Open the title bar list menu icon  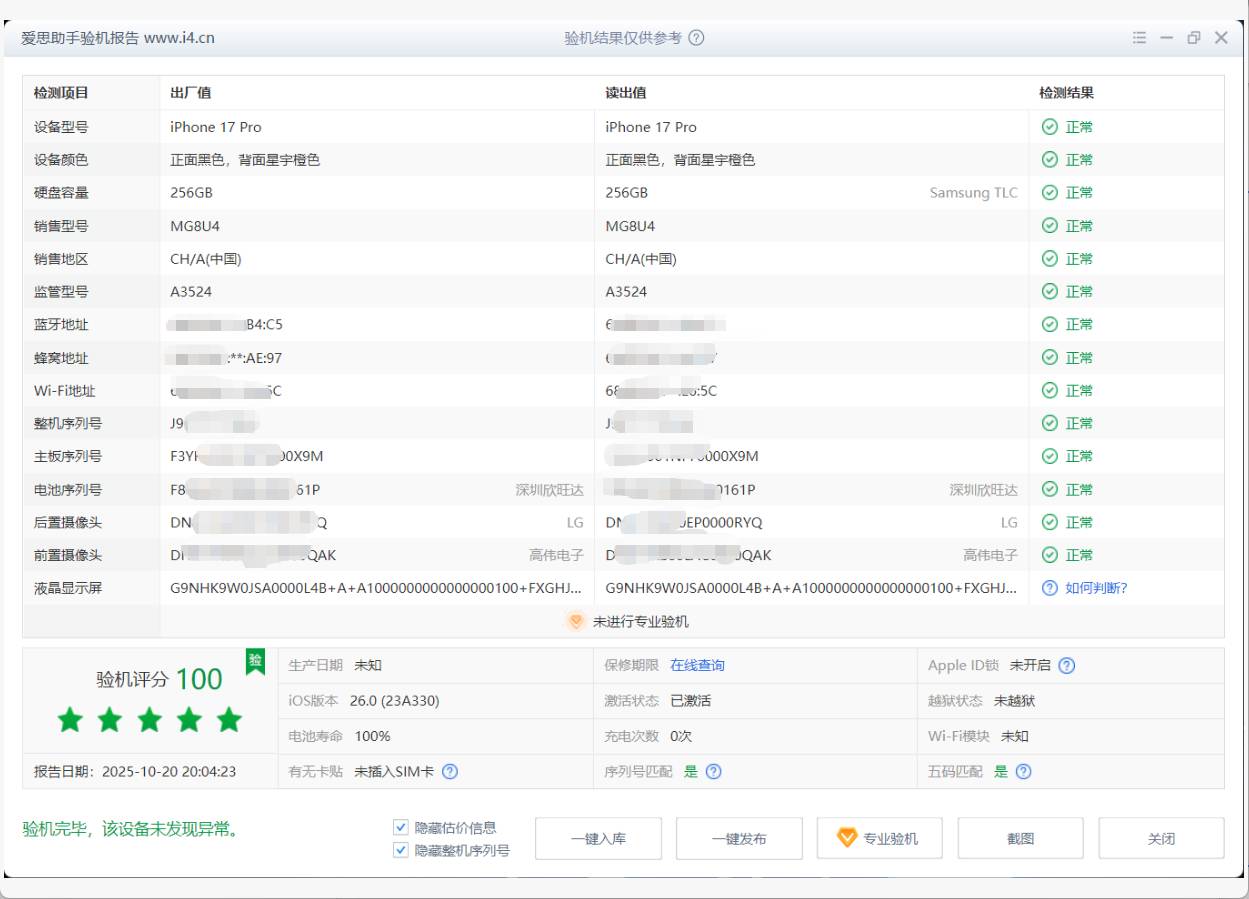(x=1138, y=38)
